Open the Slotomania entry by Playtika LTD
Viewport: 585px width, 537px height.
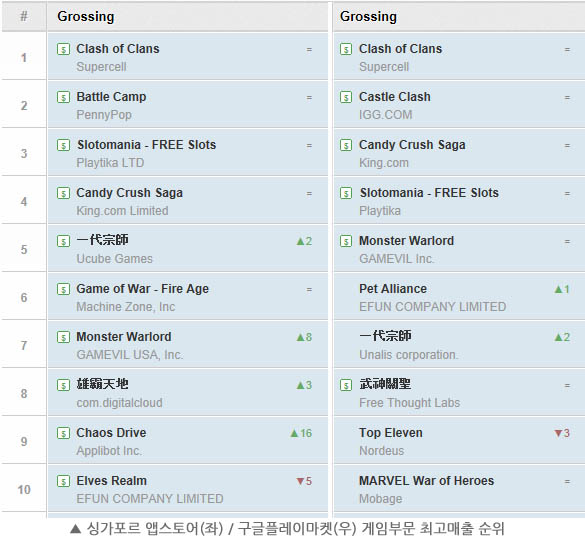(x=147, y=145)
